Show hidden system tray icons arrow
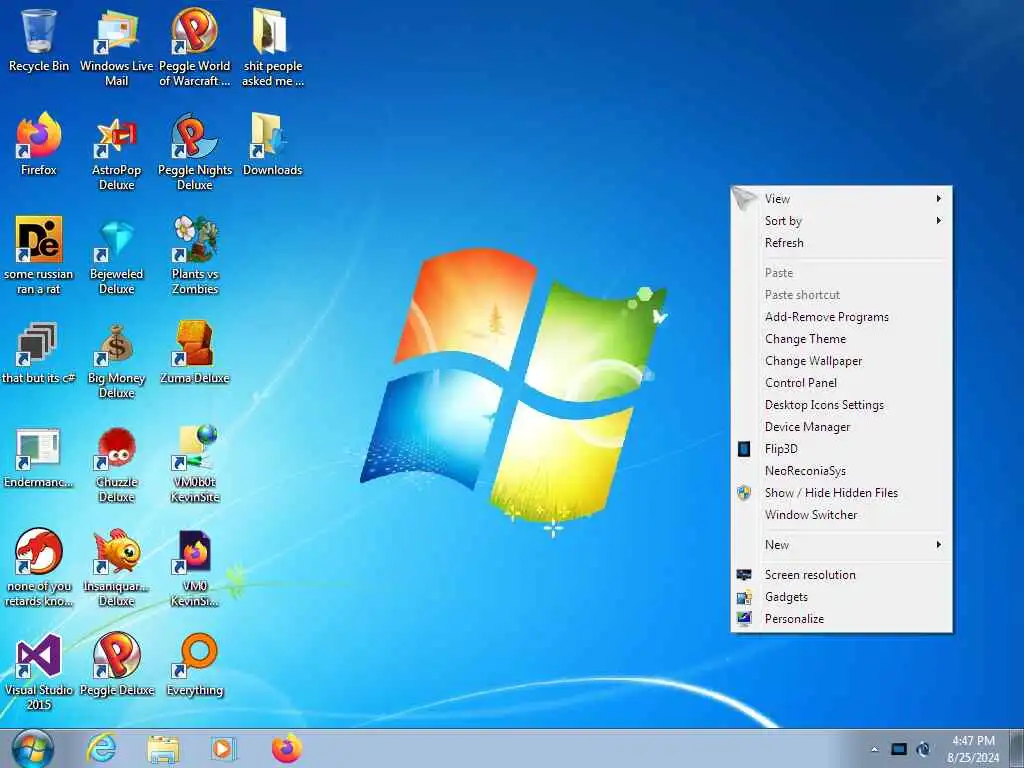 point(874,749)
